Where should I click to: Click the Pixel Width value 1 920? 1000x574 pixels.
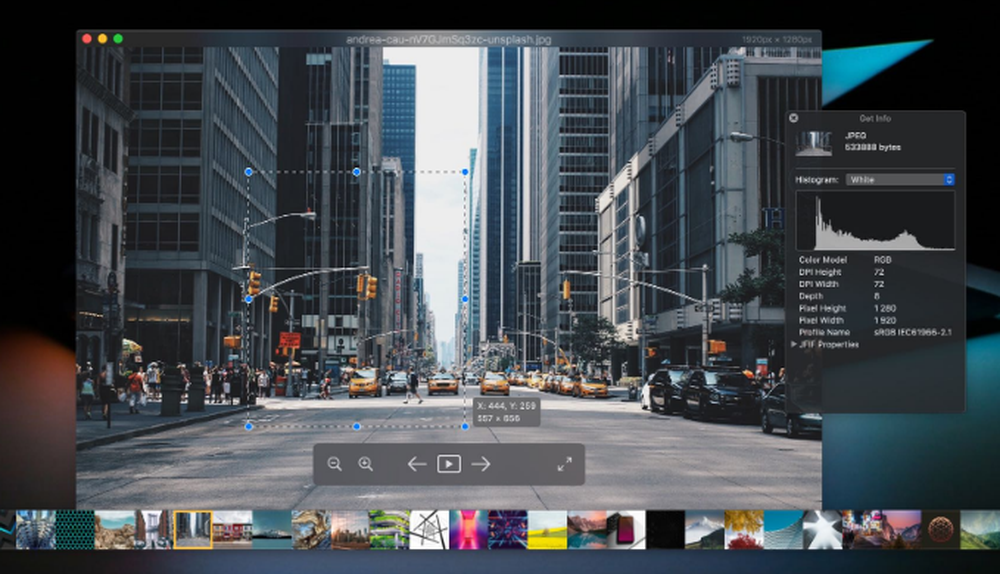(885, 321)
